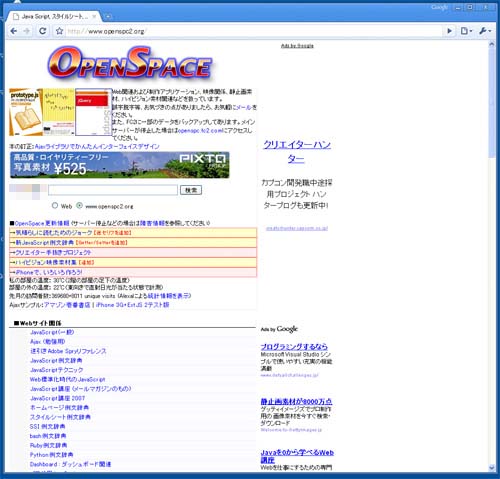Open the ハイビジョン映像素材集 link
The image size is (500, 479).
pyautogui.click(x=46, y=262)
